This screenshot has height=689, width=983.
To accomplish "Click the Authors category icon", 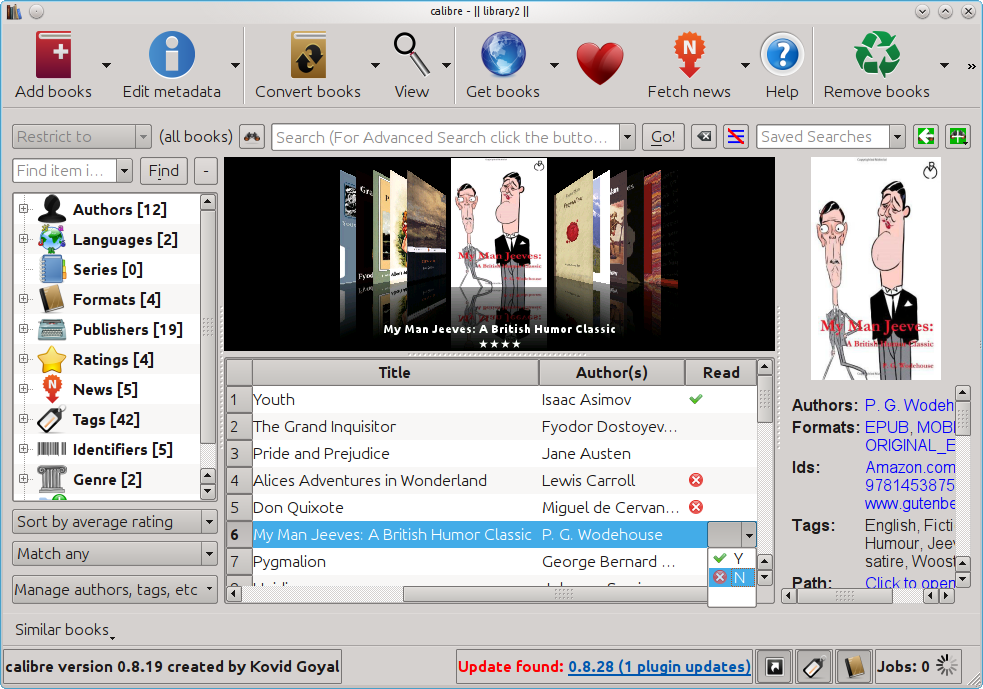I will 51,209.
